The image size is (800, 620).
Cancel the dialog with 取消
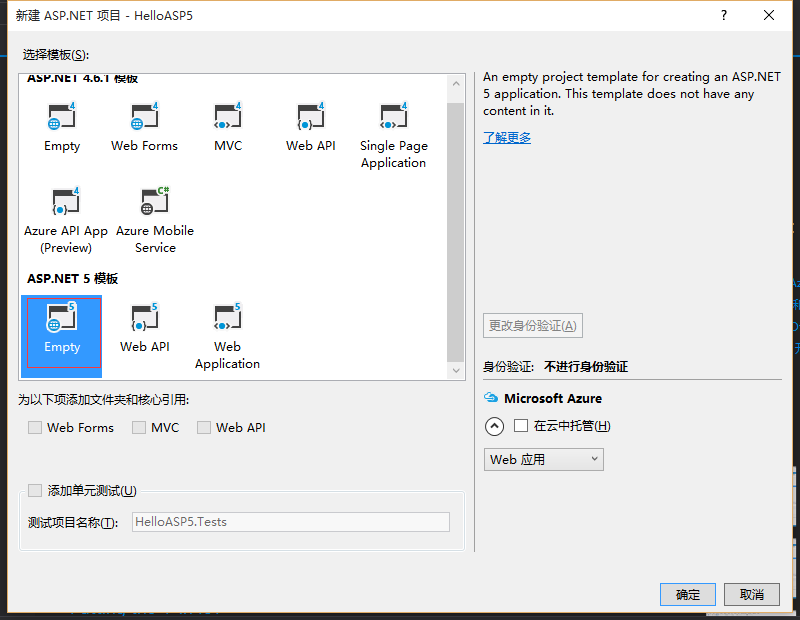coord(752,594)
